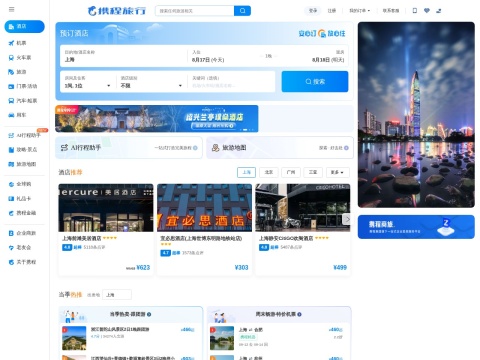Select the 北京 city tab
The width and height of the screenshot is (480, 360).
point(269,172)
